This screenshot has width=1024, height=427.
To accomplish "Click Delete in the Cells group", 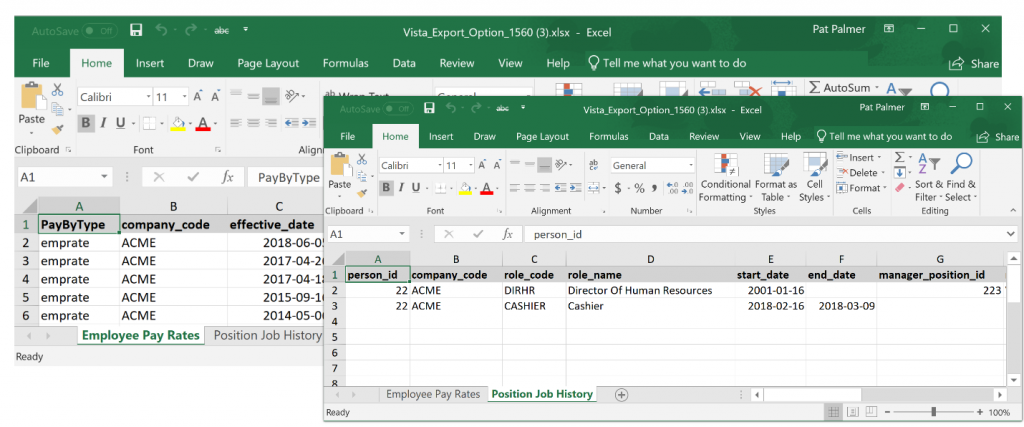I will click(860, 172).
